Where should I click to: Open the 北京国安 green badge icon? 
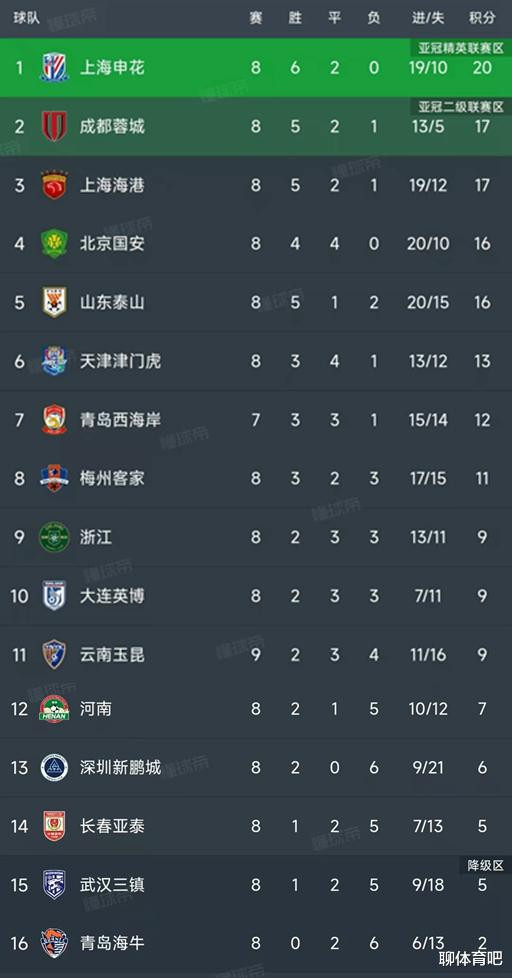point(54,243)
